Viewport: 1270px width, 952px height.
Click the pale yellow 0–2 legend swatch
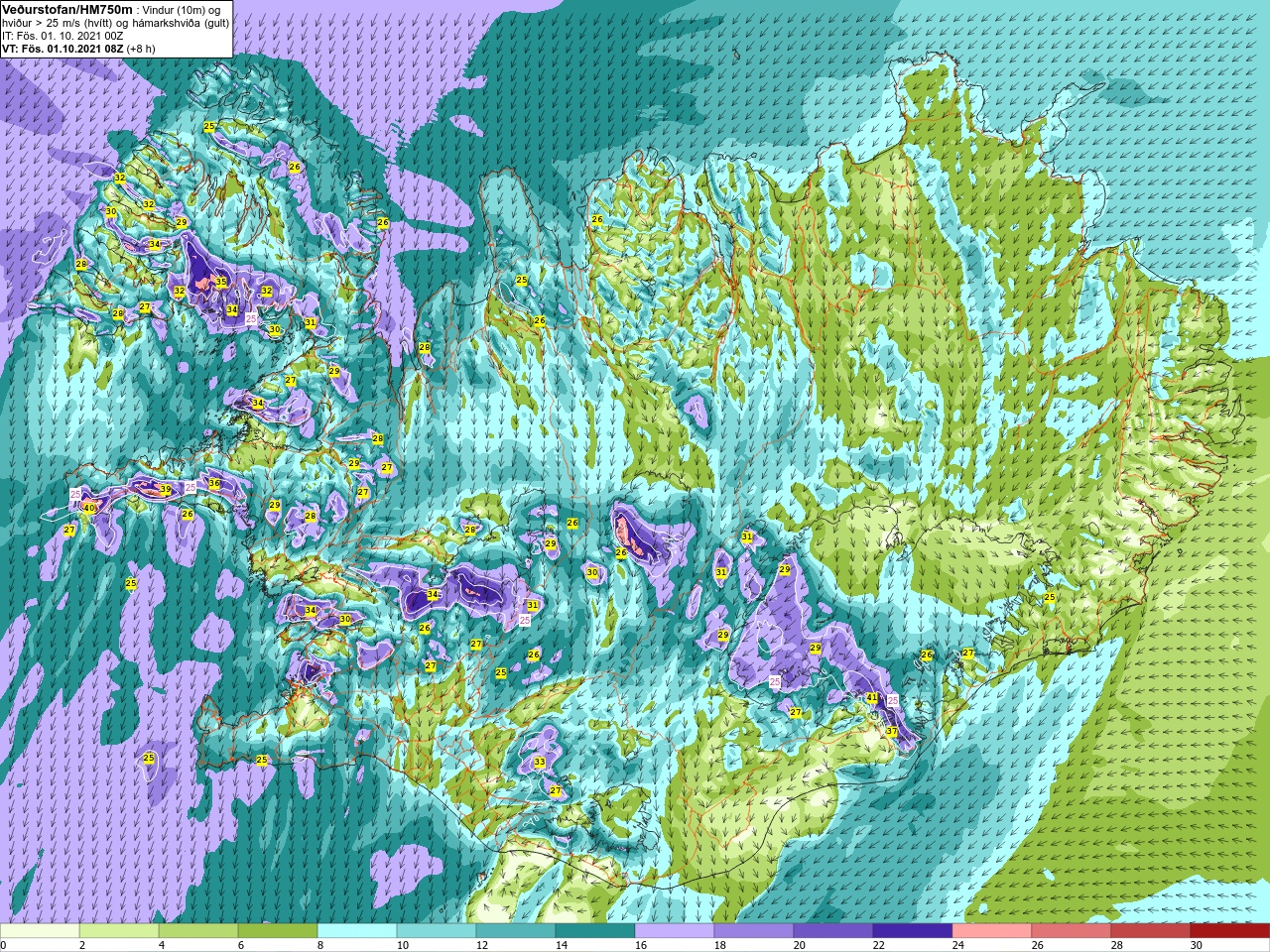point(40,931)
